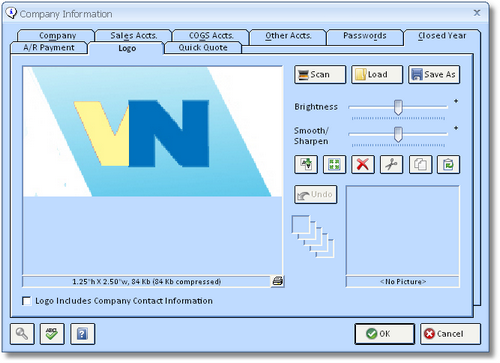Screen dimensions: 500x363
Task: Click the Undo button
Action: (316, 194)
